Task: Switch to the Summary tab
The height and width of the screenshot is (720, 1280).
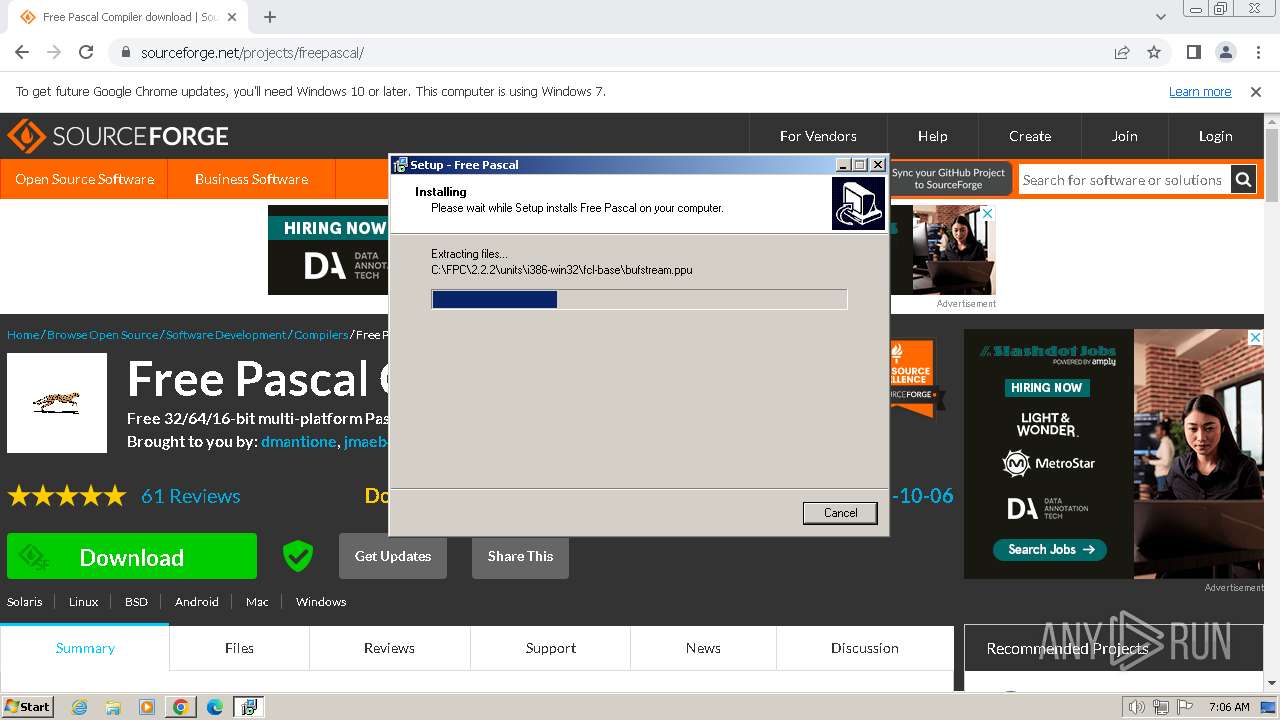Action: 85,648
